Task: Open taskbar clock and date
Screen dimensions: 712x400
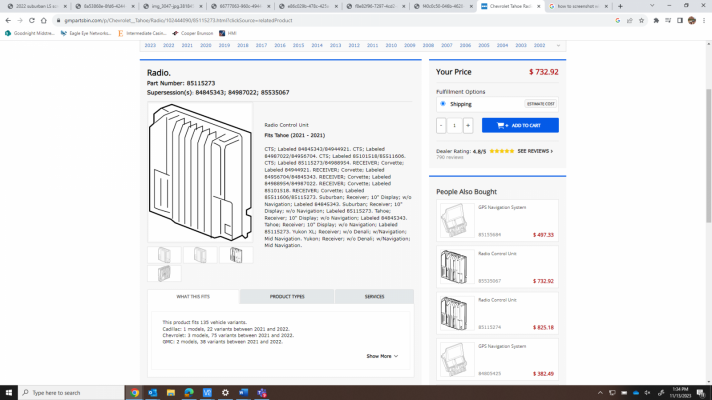Action: 680,393
